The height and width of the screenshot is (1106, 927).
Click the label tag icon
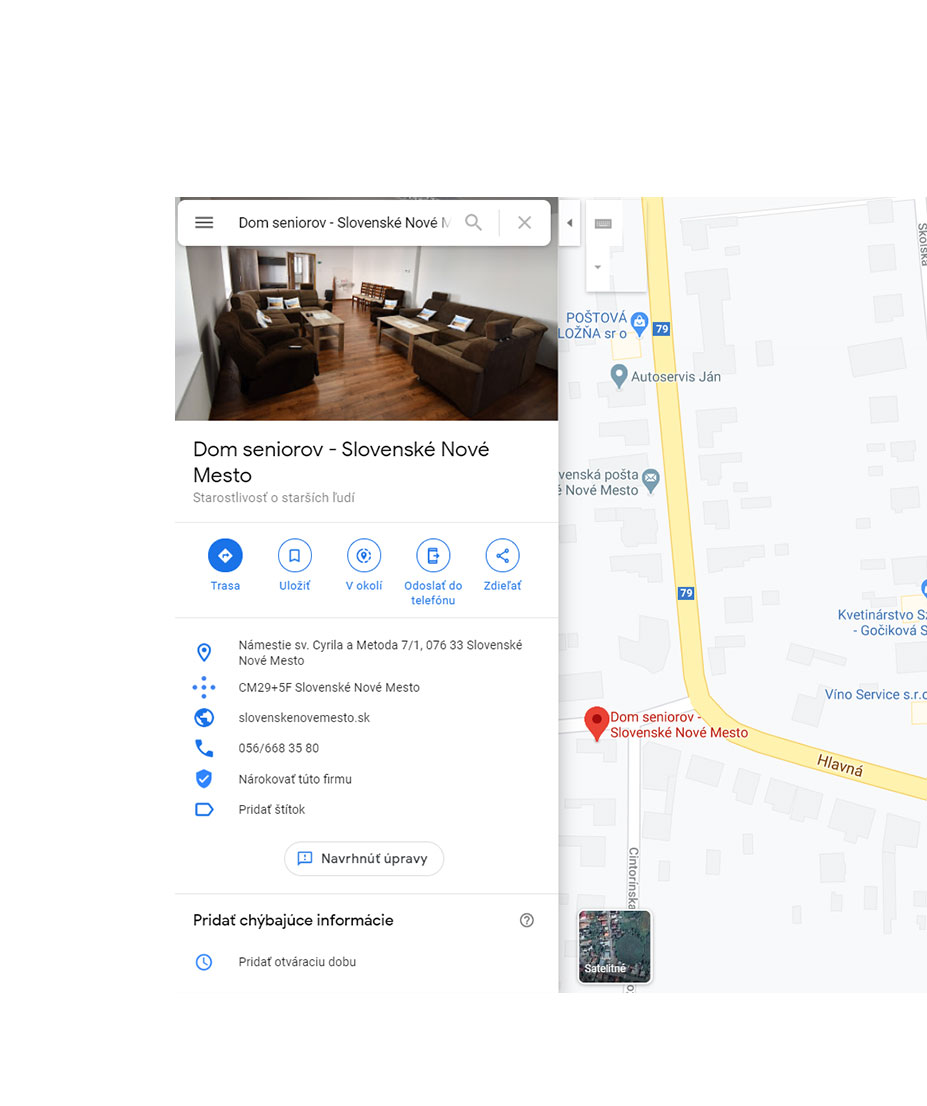[204, 809]
